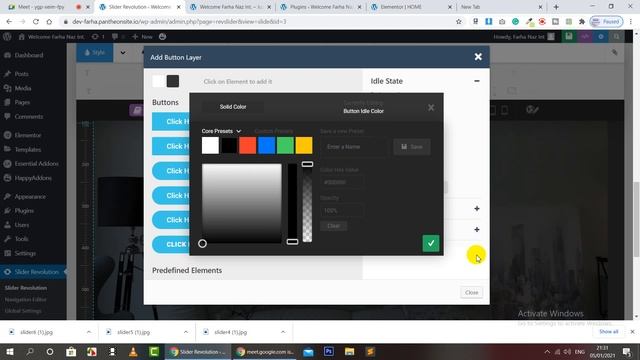Clear the selected color
The image size is (640, 360).
pos(333,226)
